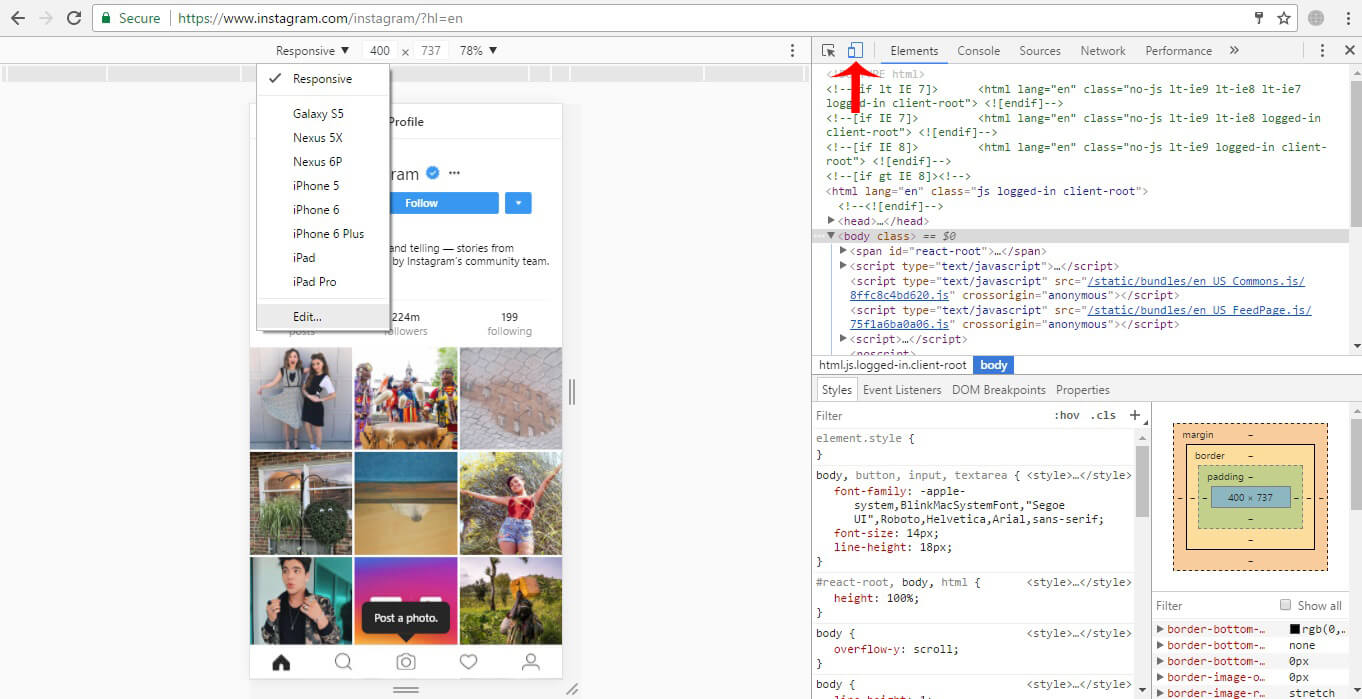
Task: Select html.js.logged-in.client-root breadcrumb
Action: click(893, 365)
